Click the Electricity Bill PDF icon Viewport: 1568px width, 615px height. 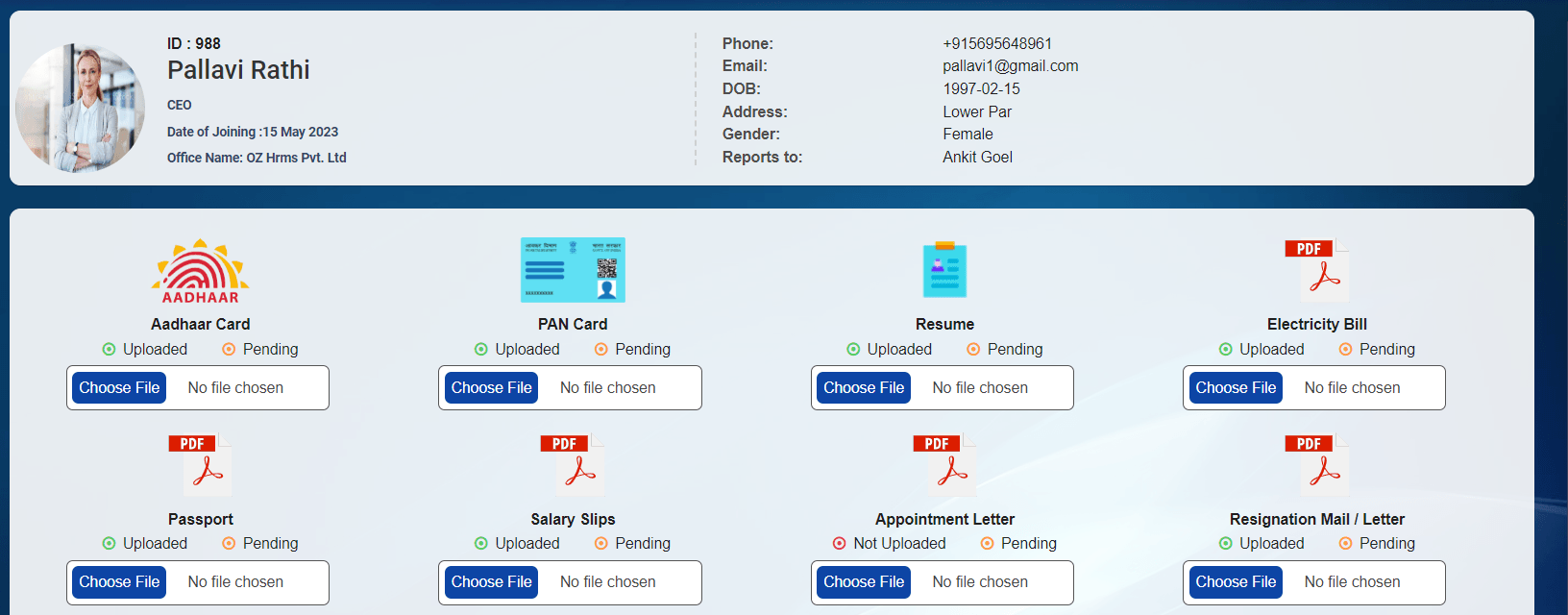click(x=1316, y=271)
